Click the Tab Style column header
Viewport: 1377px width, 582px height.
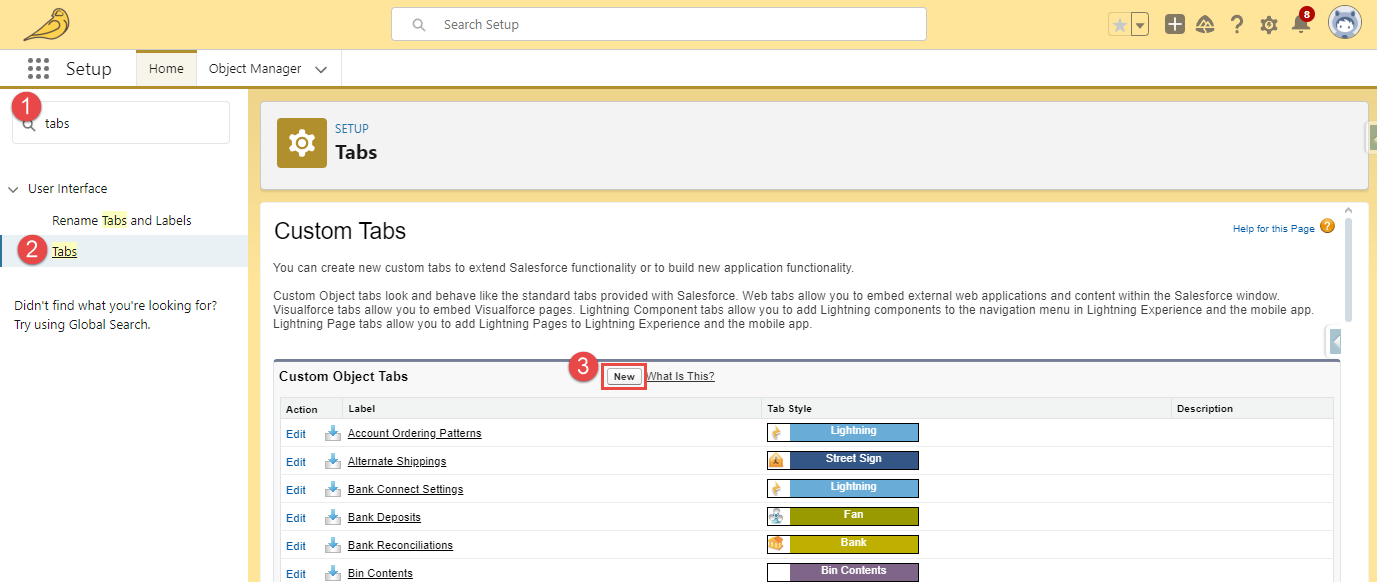pyautogui.click(x=789, y=409)
